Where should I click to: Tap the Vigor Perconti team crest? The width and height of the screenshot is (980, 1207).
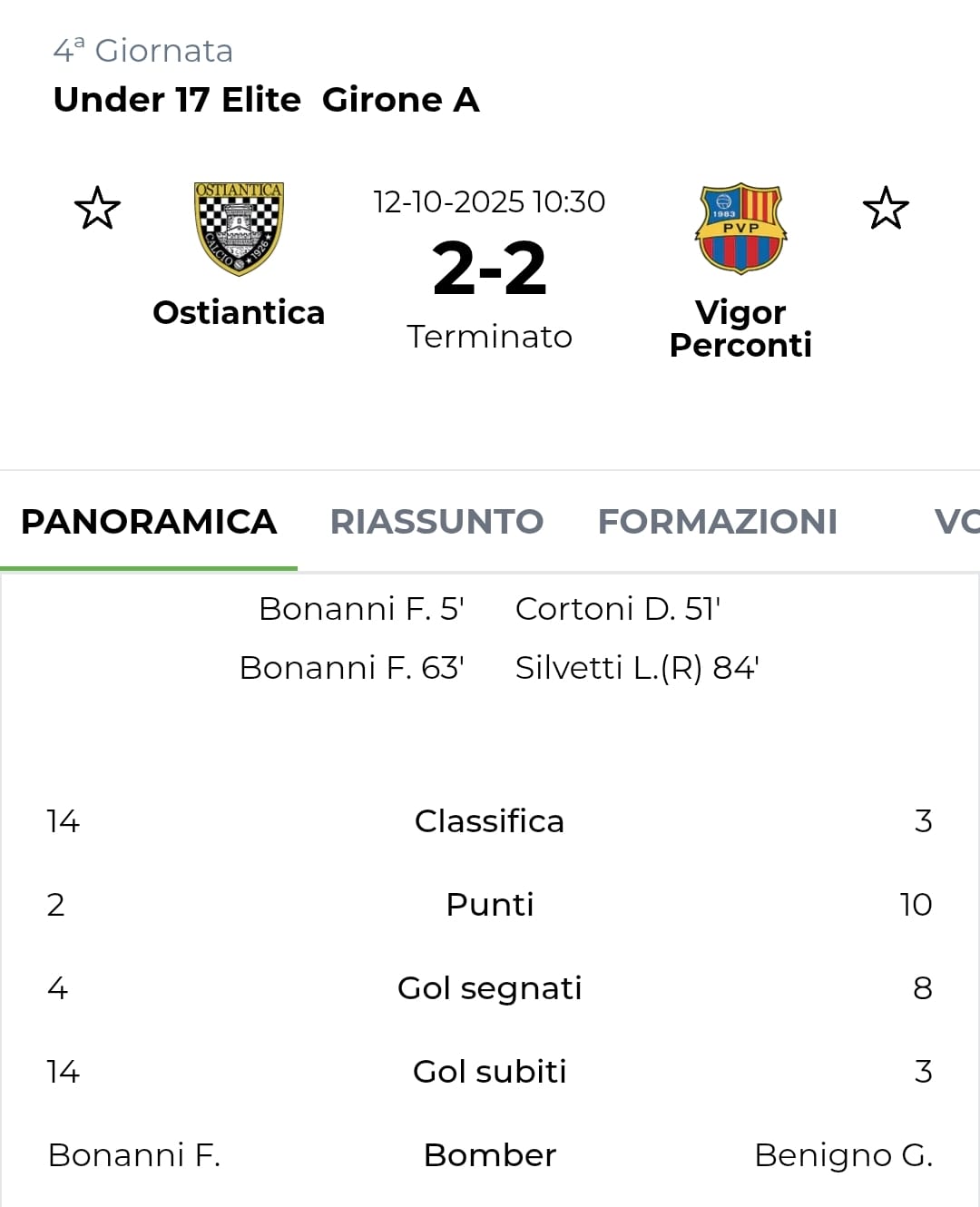pos(740,229)
